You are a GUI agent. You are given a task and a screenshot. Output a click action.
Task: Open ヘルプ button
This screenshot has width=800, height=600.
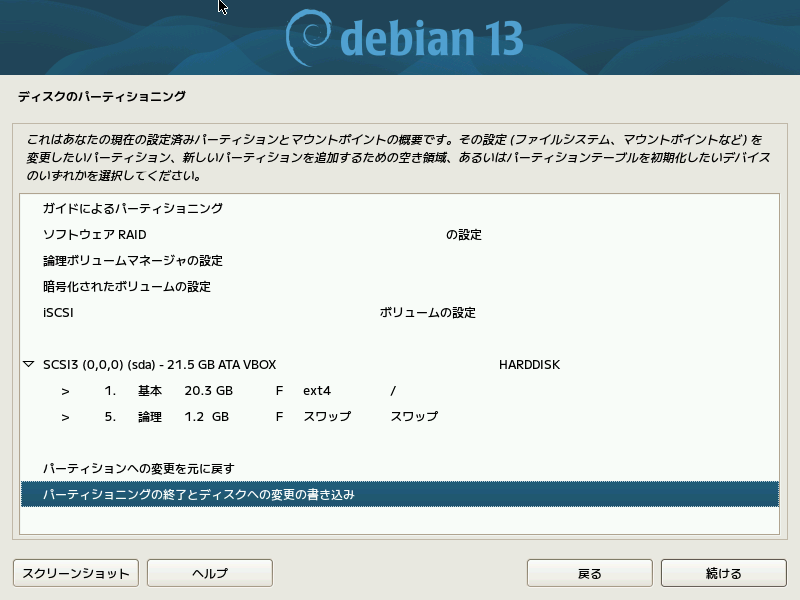(x=210, y=573)
